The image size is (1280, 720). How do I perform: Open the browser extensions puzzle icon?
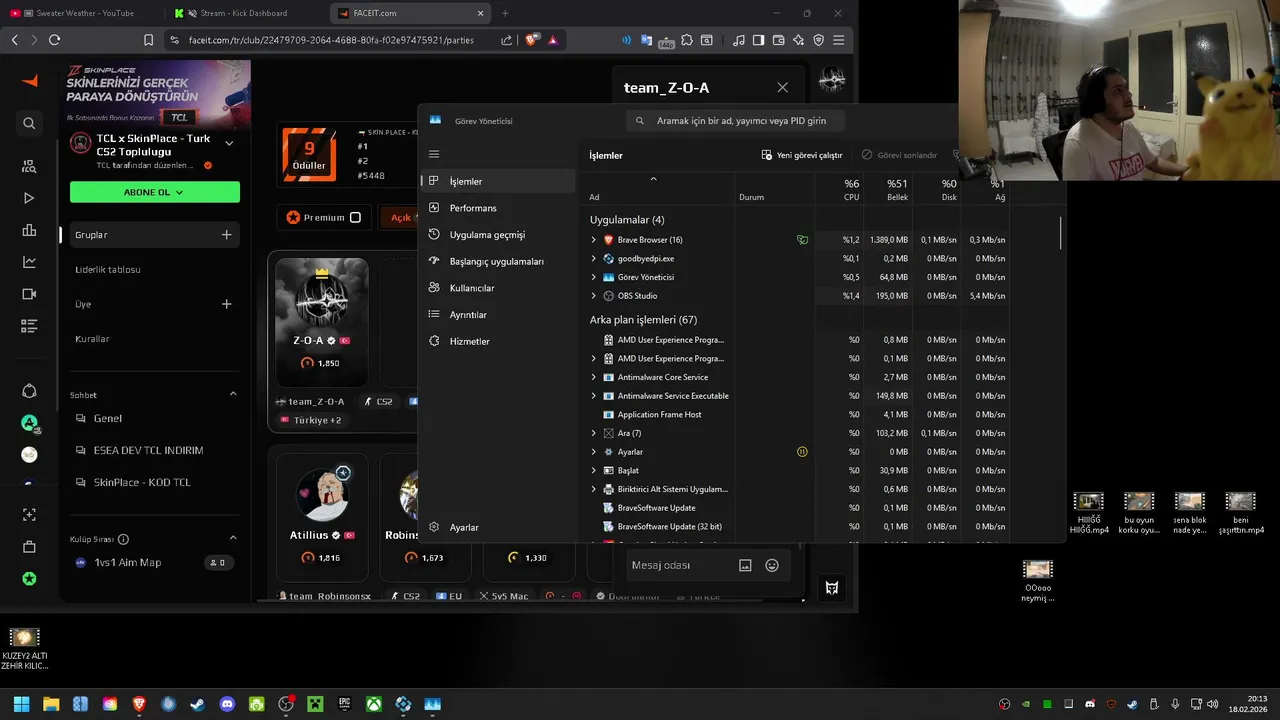coord(687,40)
